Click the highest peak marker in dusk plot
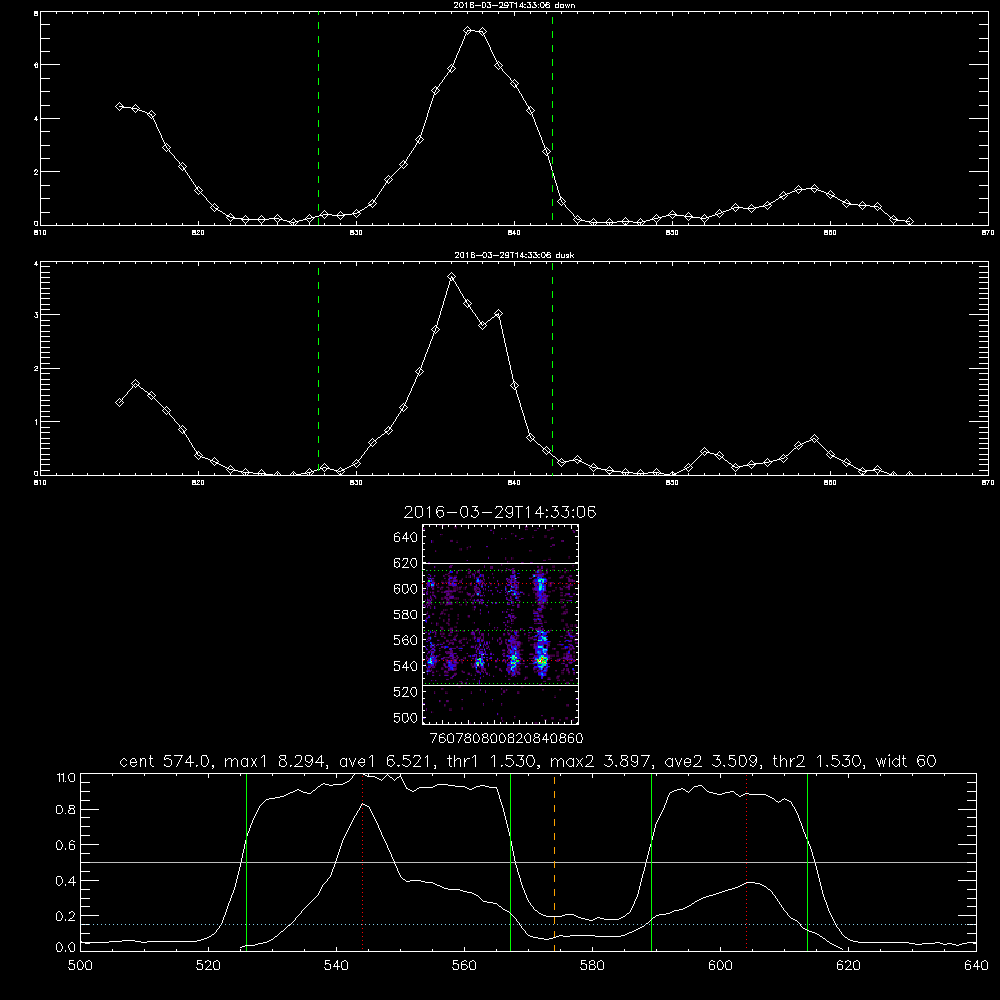 [452, 277]
